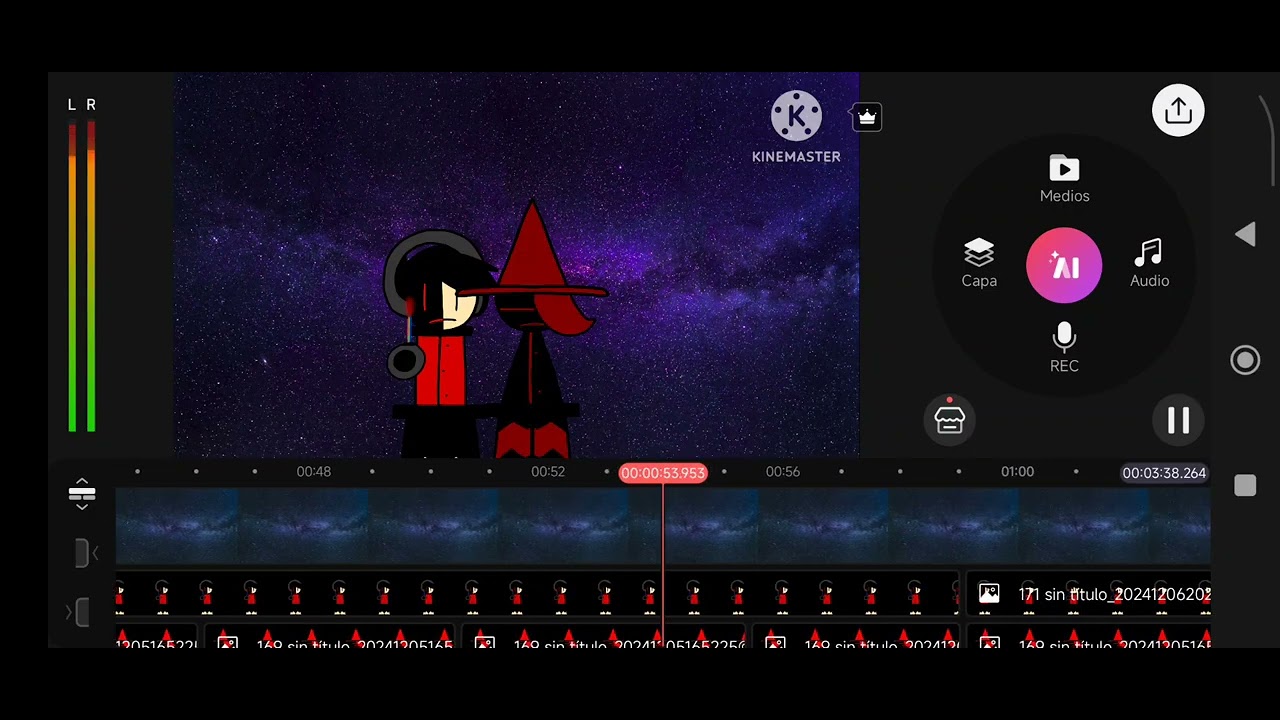Start voice recording with REC microphone
The height and width of the screenshot is (720, 1280).
coord(1064,348)
